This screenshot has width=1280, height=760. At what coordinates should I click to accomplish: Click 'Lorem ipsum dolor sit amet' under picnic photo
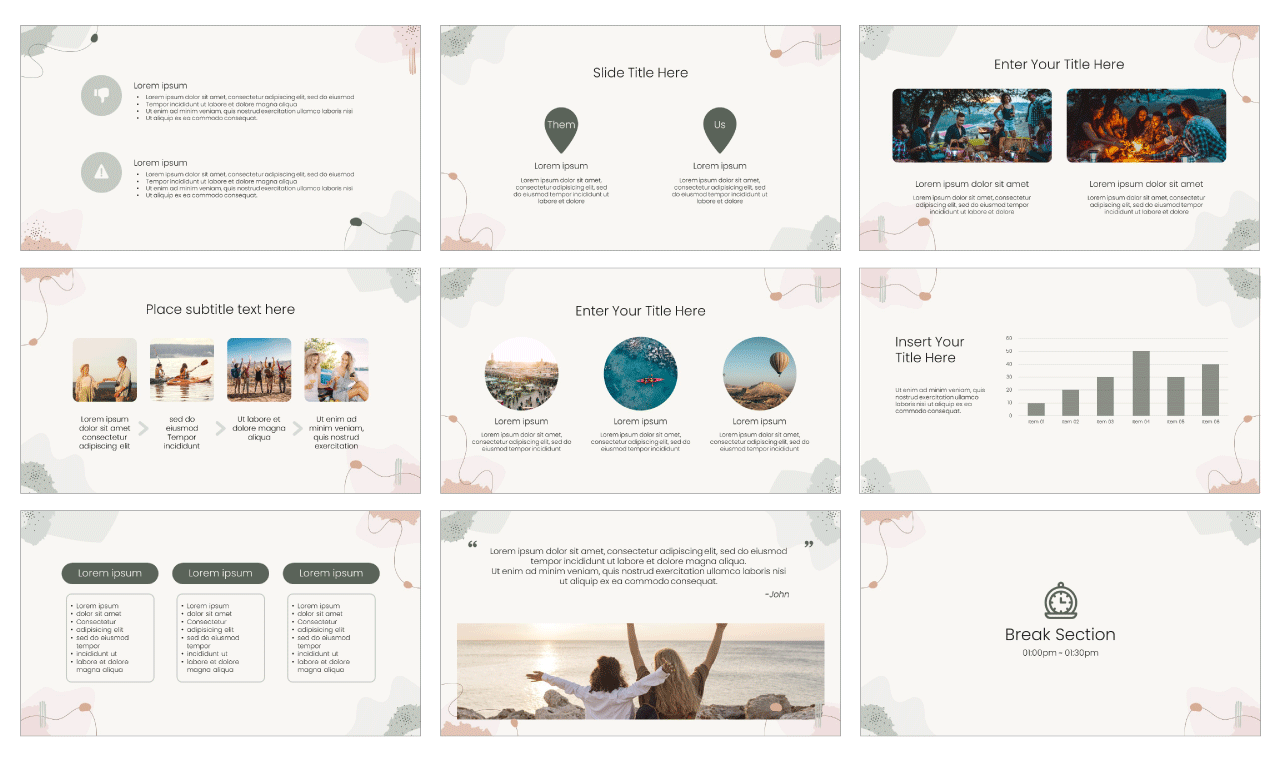pos(972,184)
